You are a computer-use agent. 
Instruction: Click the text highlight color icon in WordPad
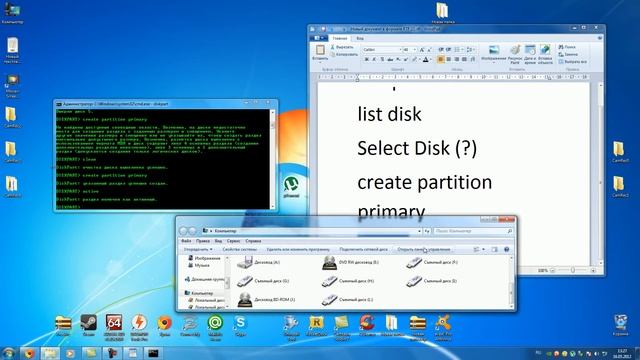coord(415,60)
